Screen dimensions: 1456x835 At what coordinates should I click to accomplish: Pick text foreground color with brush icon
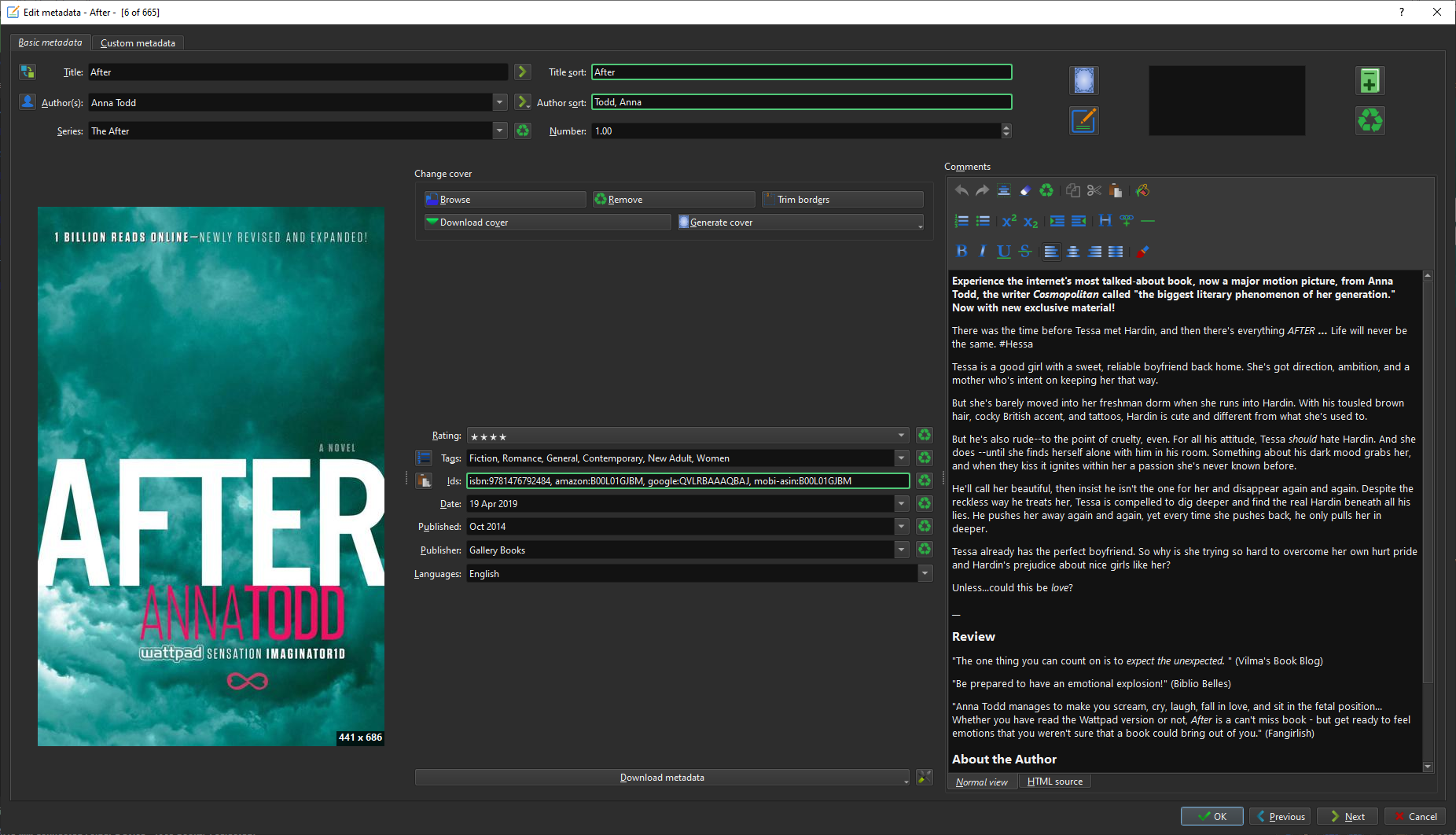pyautogui.click(x=1142, y=252)
